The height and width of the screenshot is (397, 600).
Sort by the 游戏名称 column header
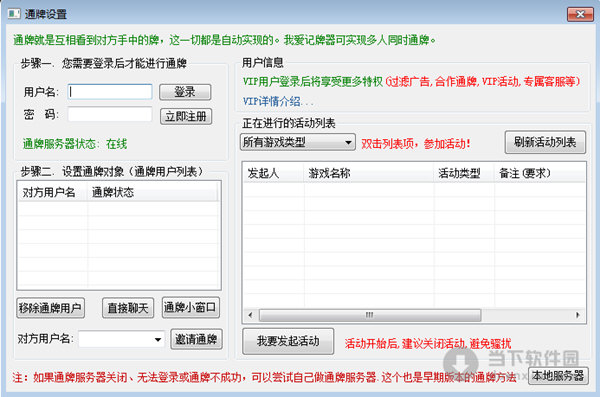coord(368,173)
